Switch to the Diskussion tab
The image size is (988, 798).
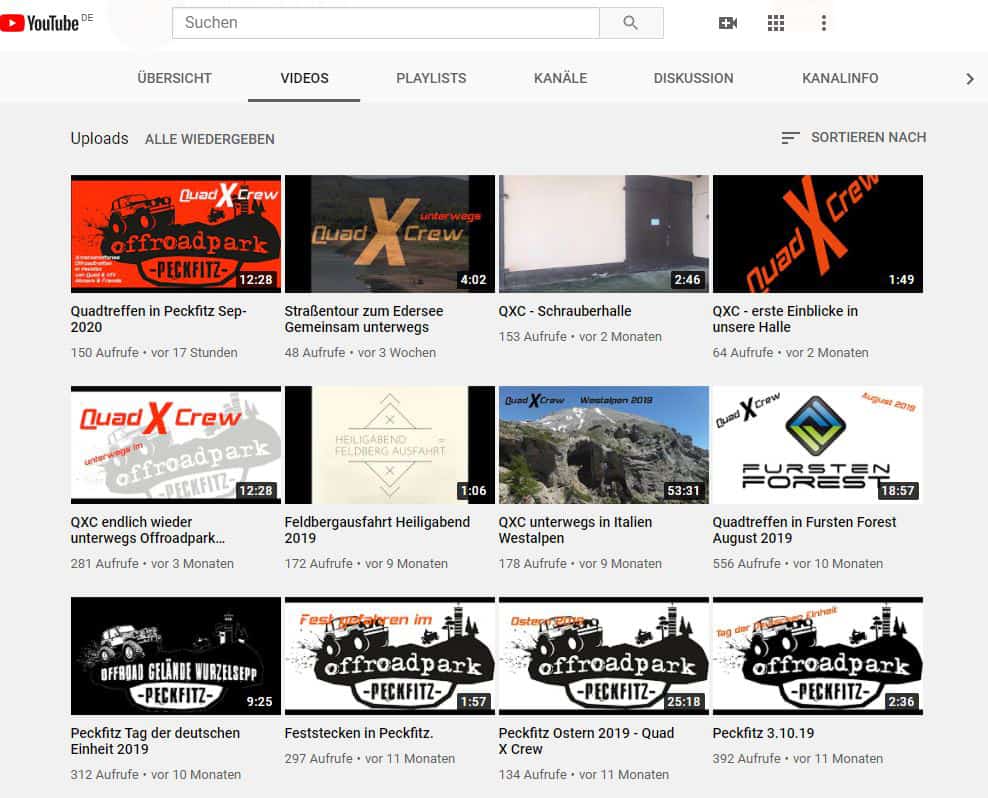[693, 78]
